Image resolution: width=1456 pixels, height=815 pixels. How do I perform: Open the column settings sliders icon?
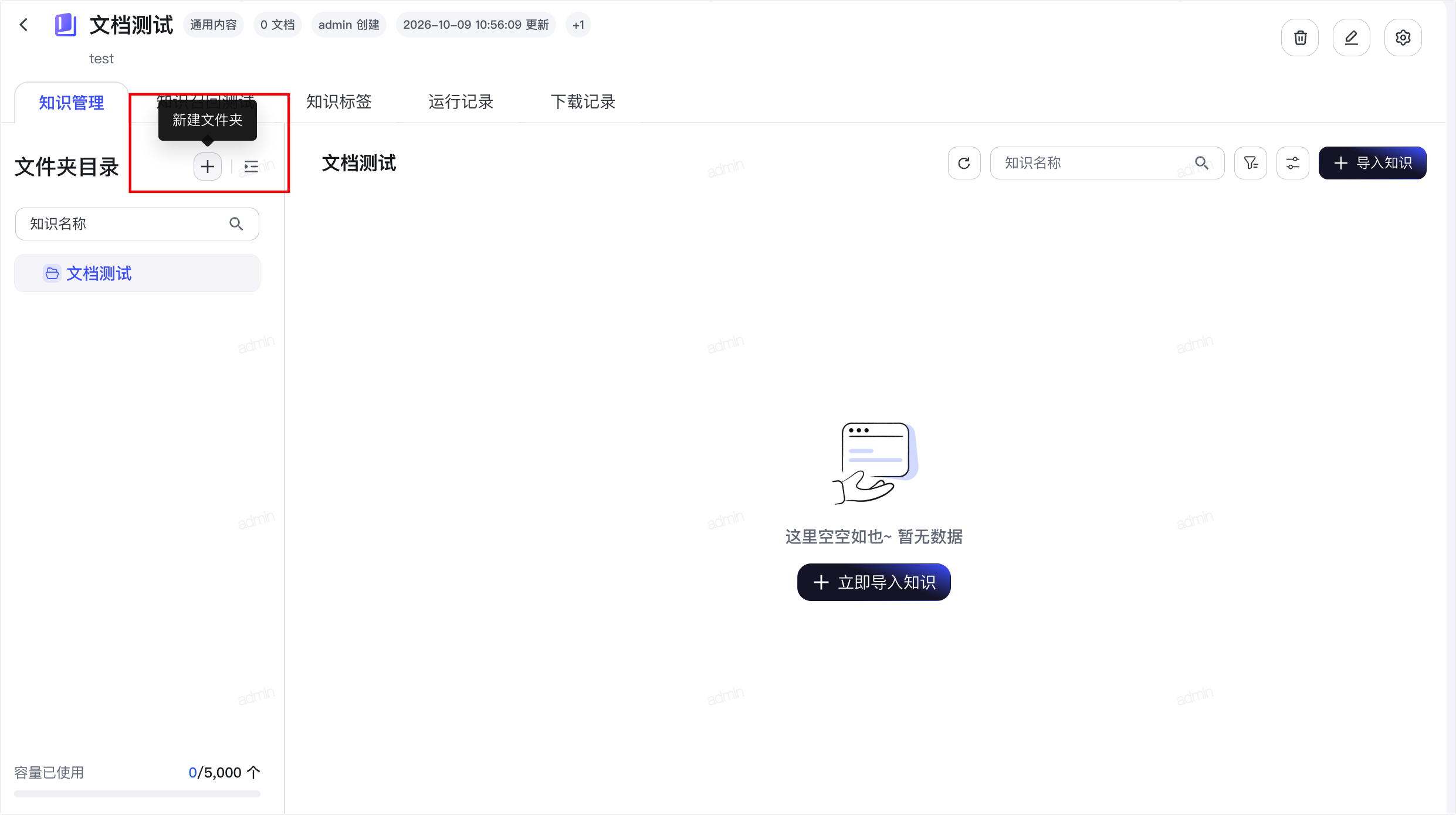1293,163
